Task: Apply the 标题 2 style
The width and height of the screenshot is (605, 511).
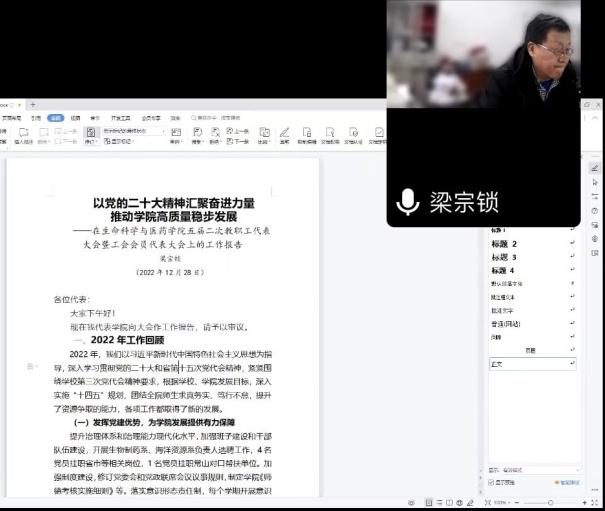Action: coord(533,244)
